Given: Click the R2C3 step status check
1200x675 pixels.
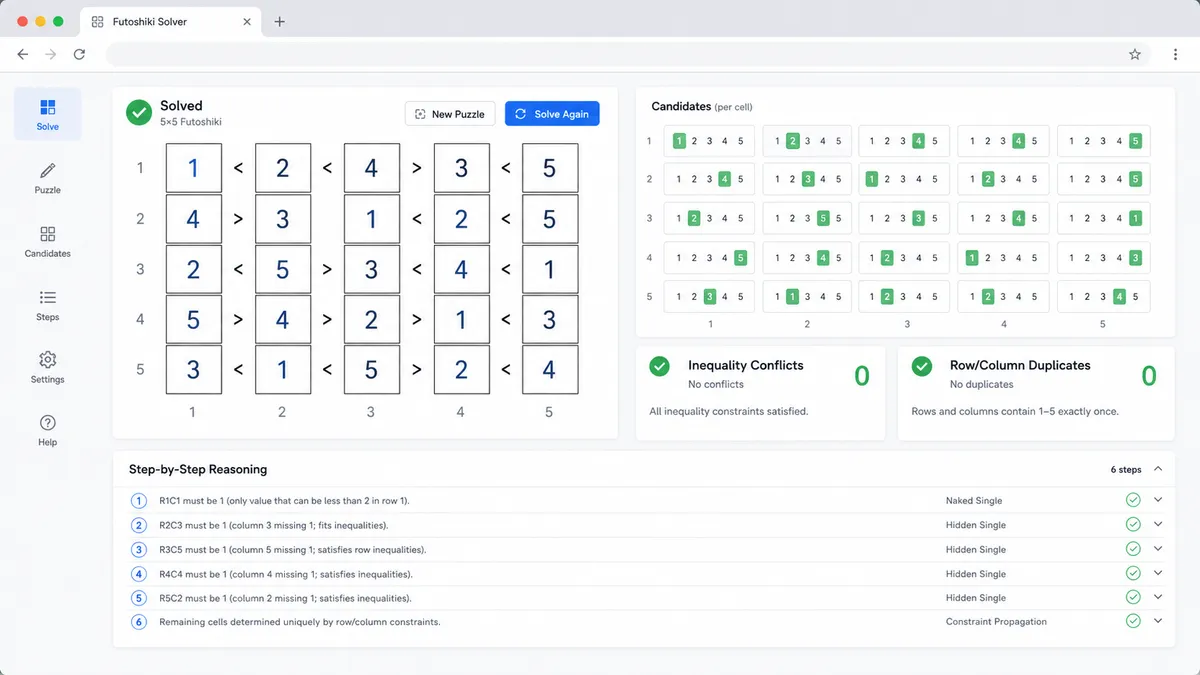Looking at the screenshot, I should [1133, 525].
